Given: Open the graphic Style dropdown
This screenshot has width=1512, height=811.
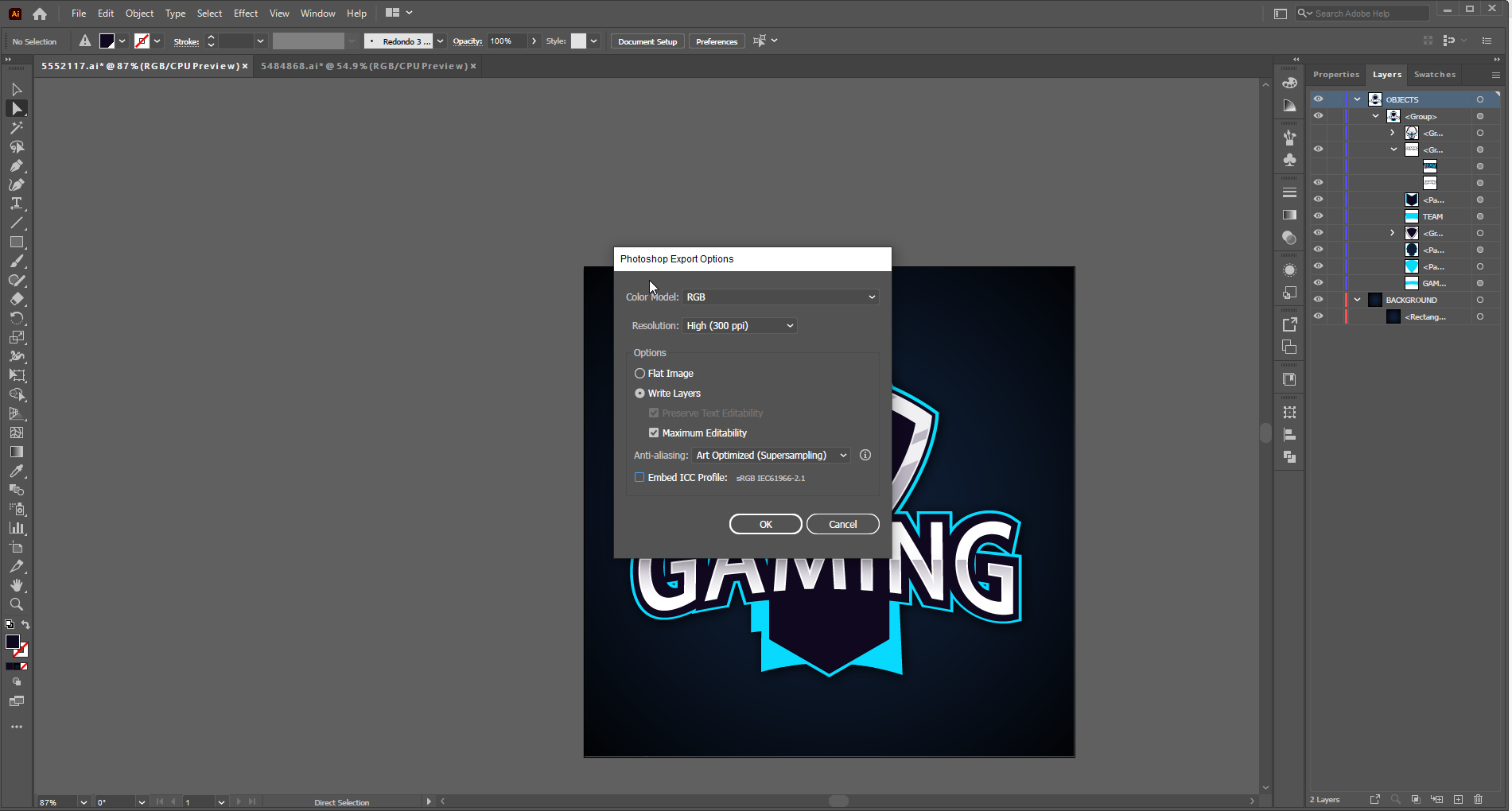Looking at the screenshot, I should (594, 41).
